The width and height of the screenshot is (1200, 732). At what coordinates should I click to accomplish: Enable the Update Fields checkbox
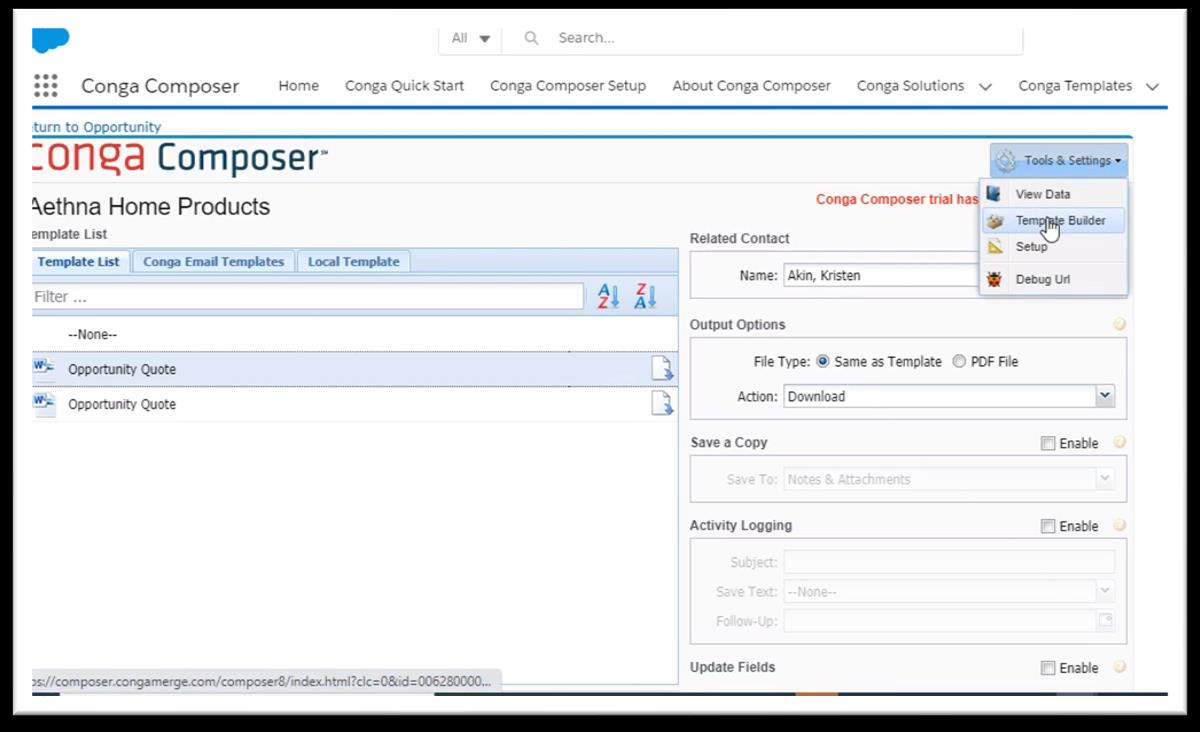click(x=1048, y=668)
